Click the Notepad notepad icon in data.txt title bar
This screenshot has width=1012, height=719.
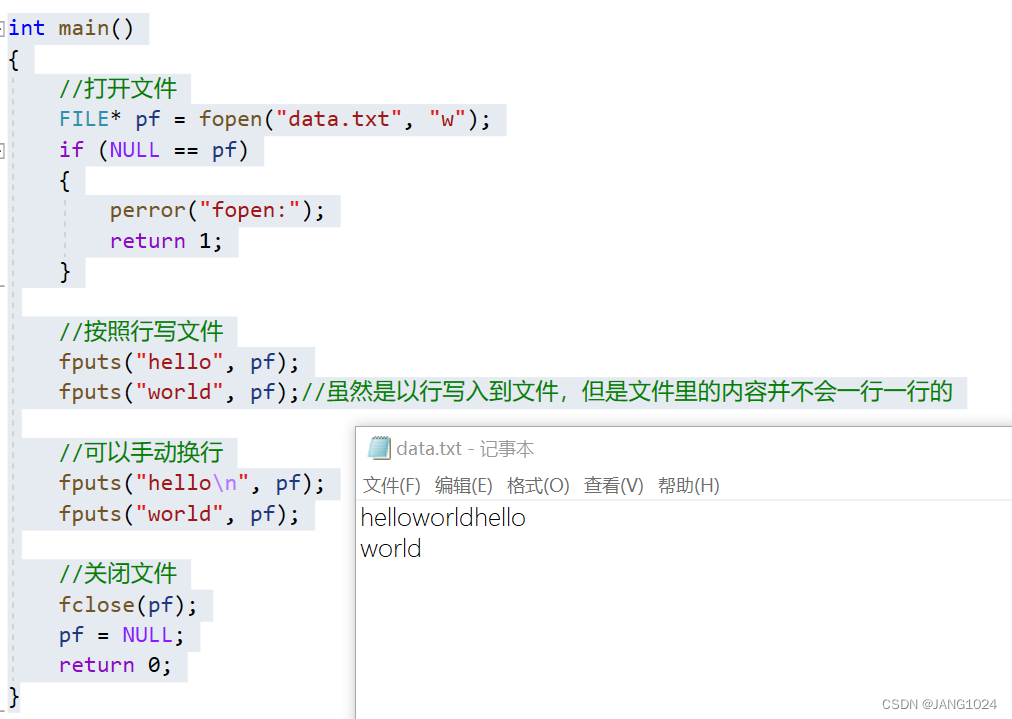[380, 449]
